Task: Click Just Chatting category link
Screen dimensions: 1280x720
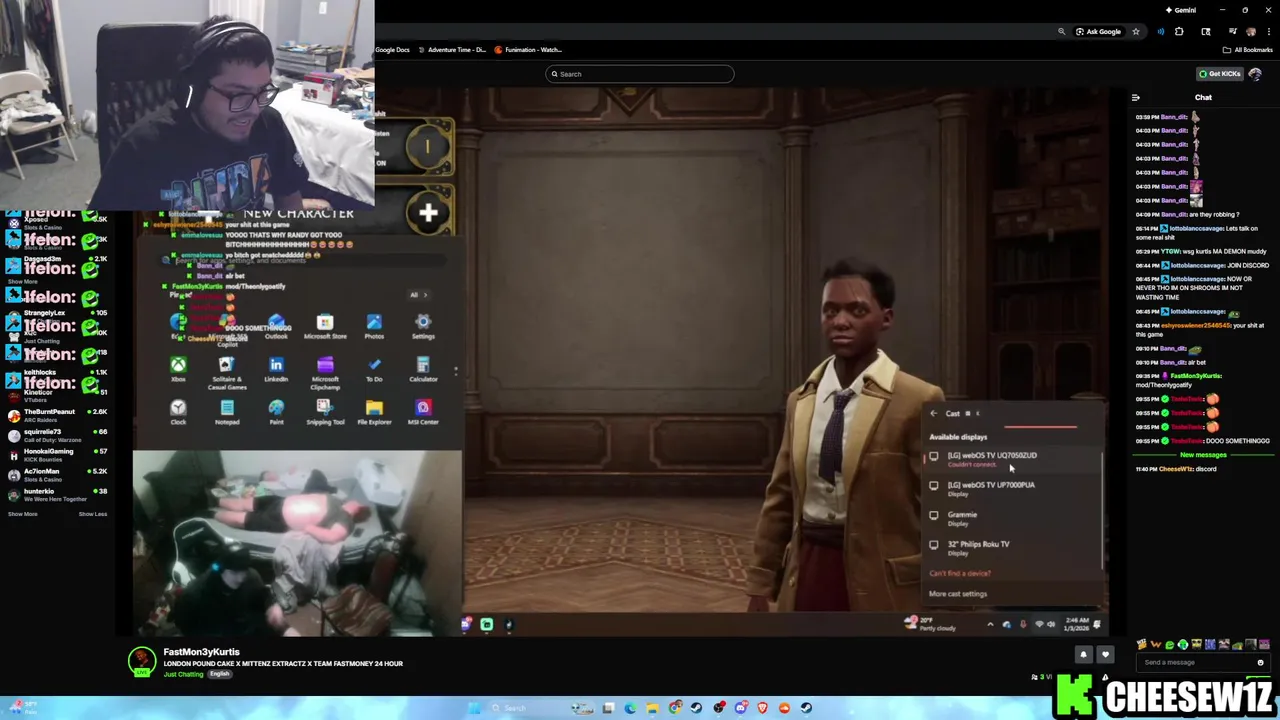Action: 183,674
